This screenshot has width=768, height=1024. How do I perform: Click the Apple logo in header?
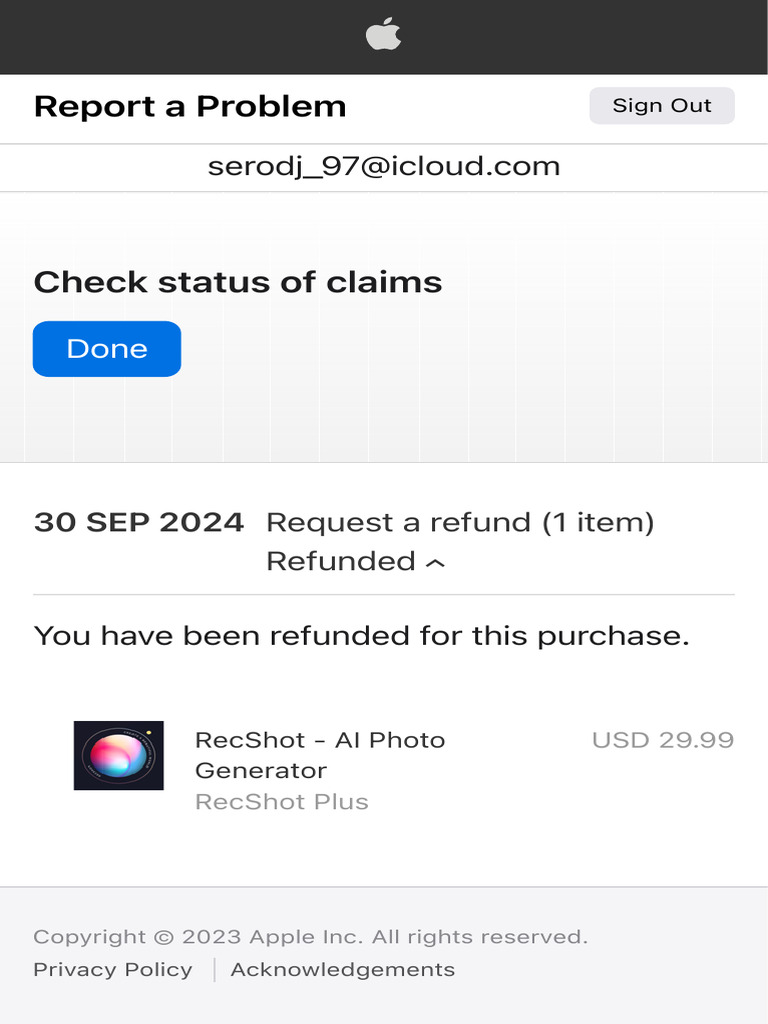coord(383,37)
